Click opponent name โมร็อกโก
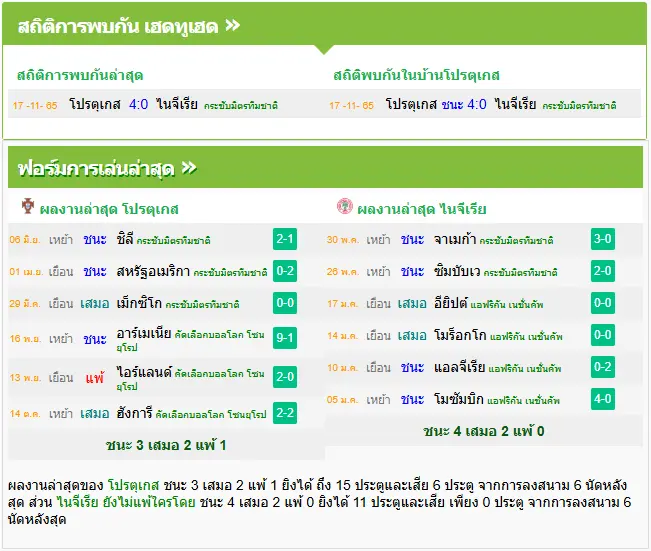The height and width of the screenshot is (551, 651). pyautogui.click(x=460, y=335)
